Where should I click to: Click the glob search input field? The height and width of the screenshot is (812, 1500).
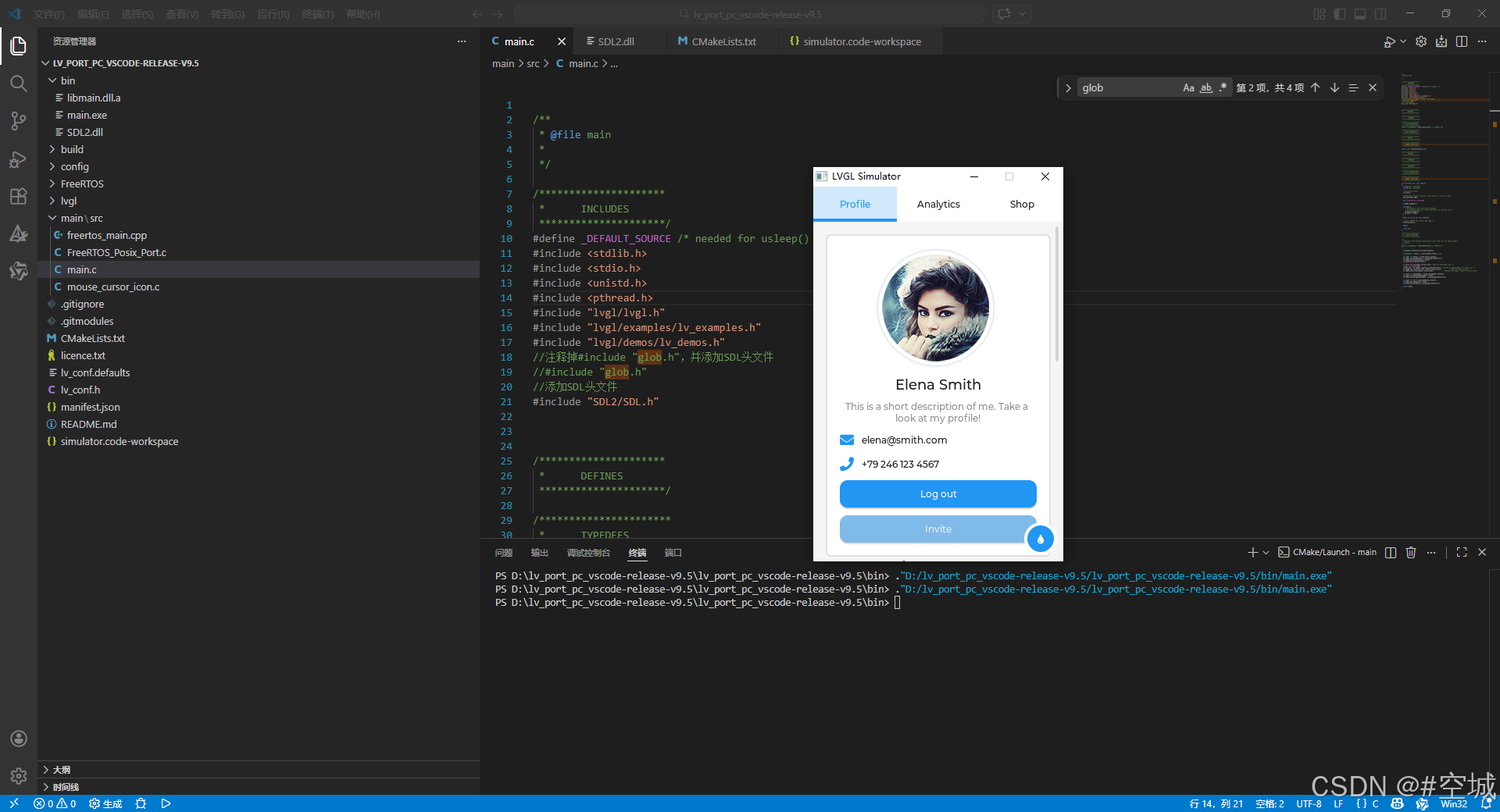pos(1129,87)
